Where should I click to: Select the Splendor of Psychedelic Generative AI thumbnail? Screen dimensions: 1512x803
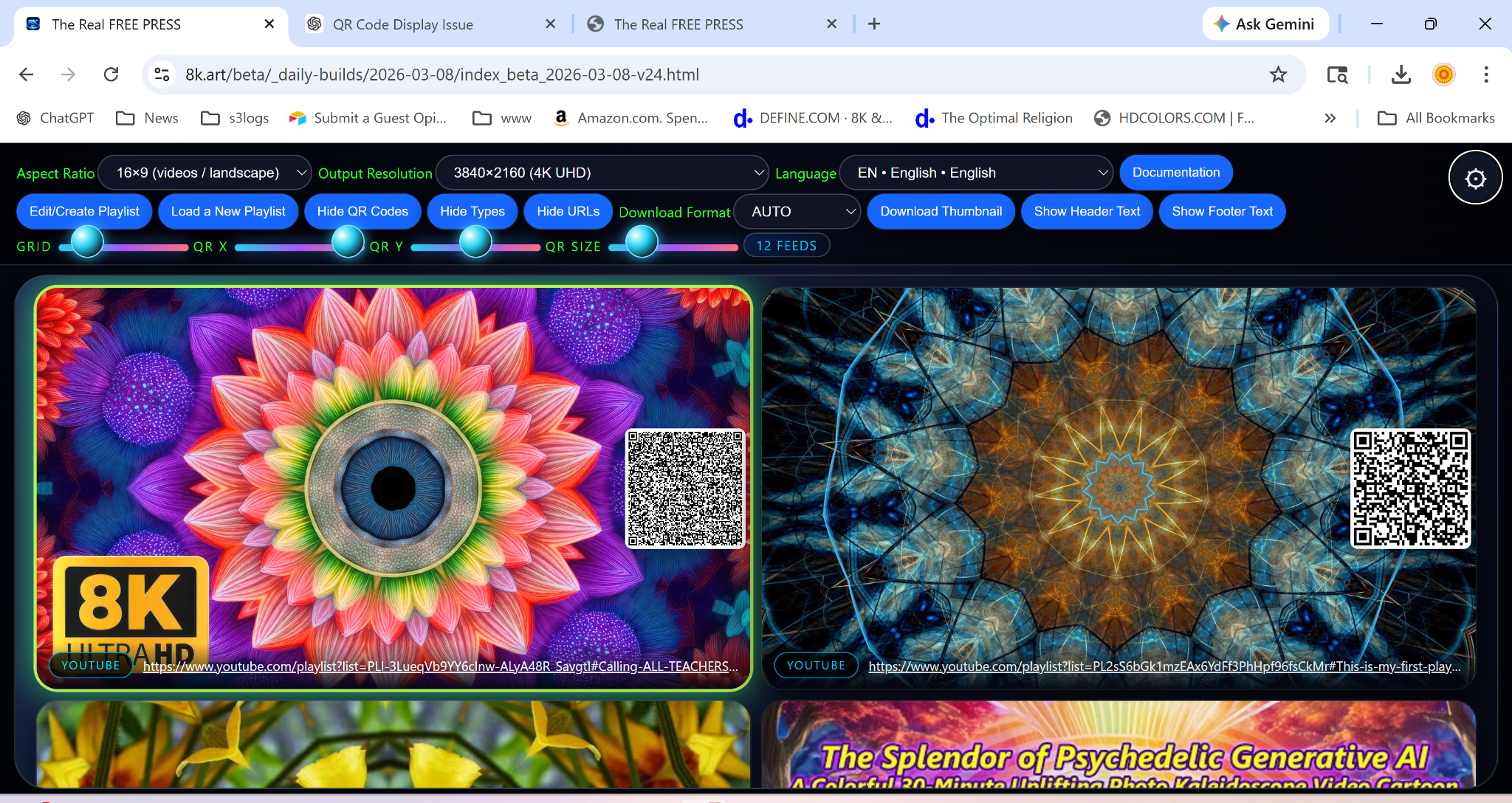(1118, 744)
